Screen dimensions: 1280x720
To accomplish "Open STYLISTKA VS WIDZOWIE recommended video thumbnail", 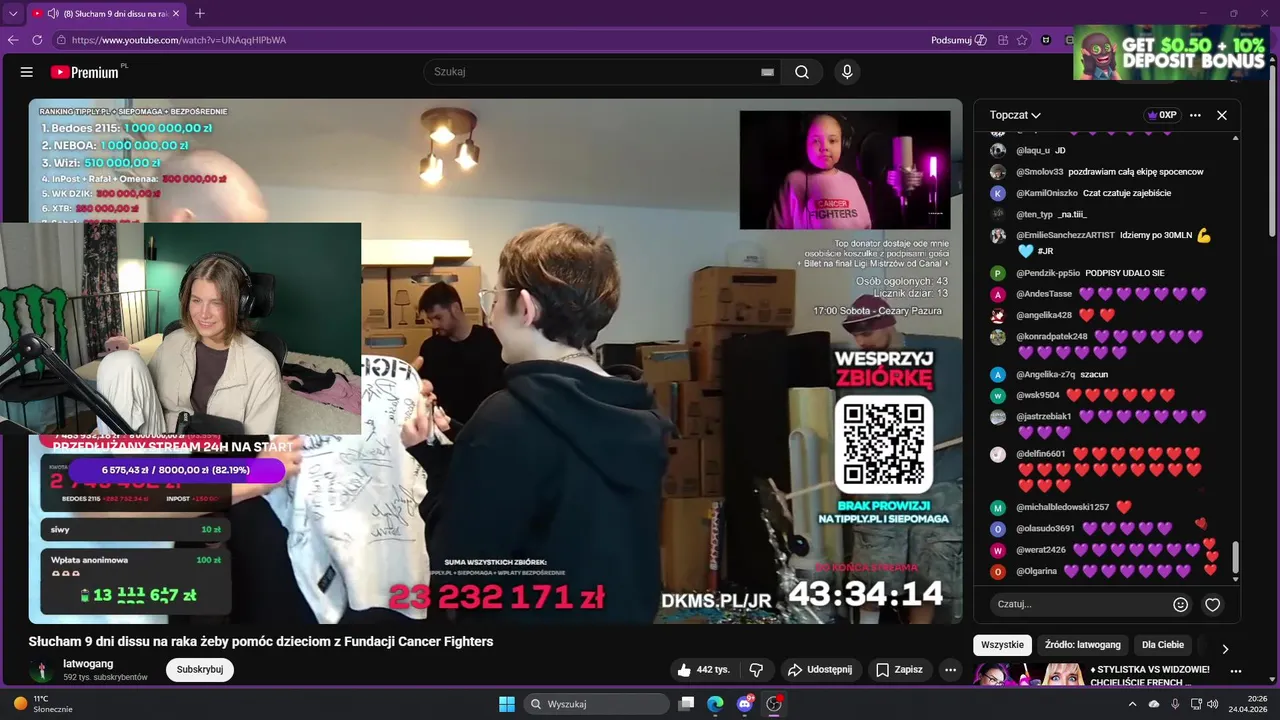I will (x=1027, y=674).
